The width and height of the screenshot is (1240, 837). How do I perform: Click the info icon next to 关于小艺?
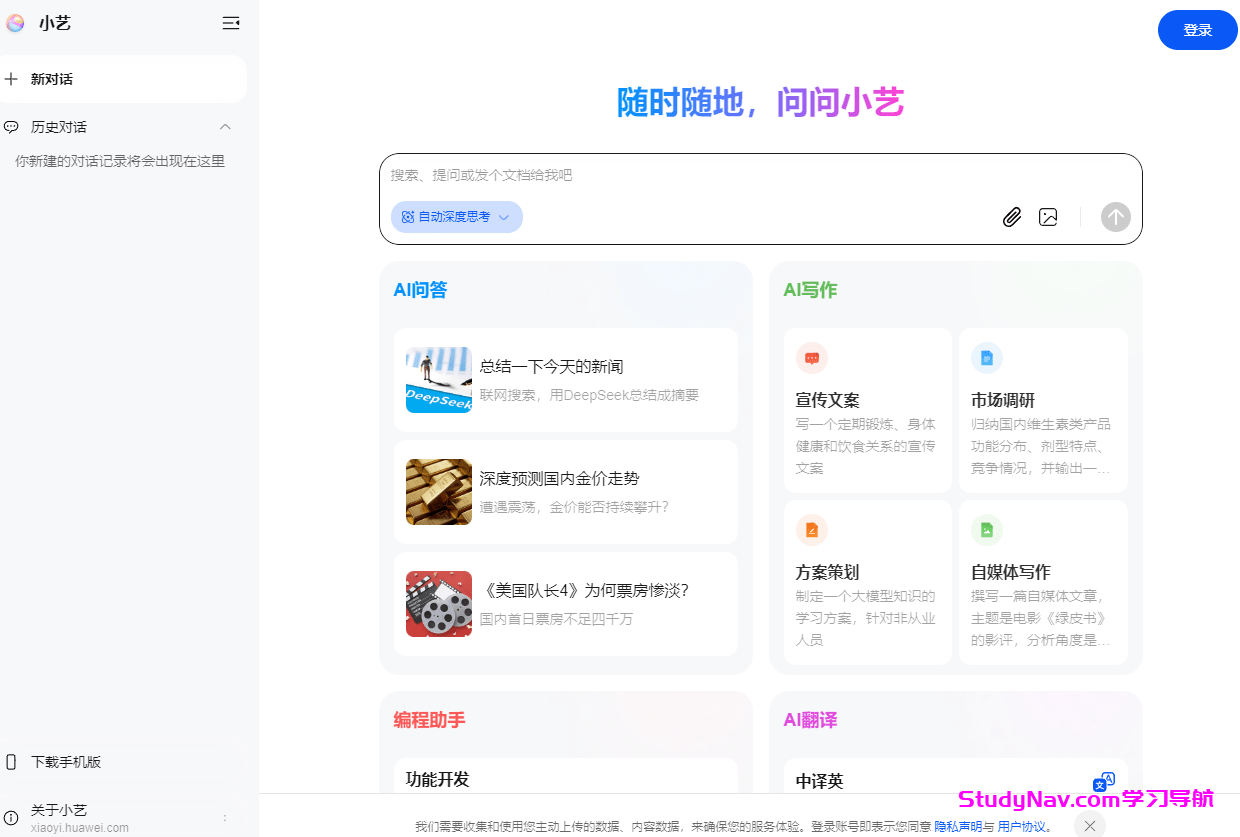click(x=11, y=817)
